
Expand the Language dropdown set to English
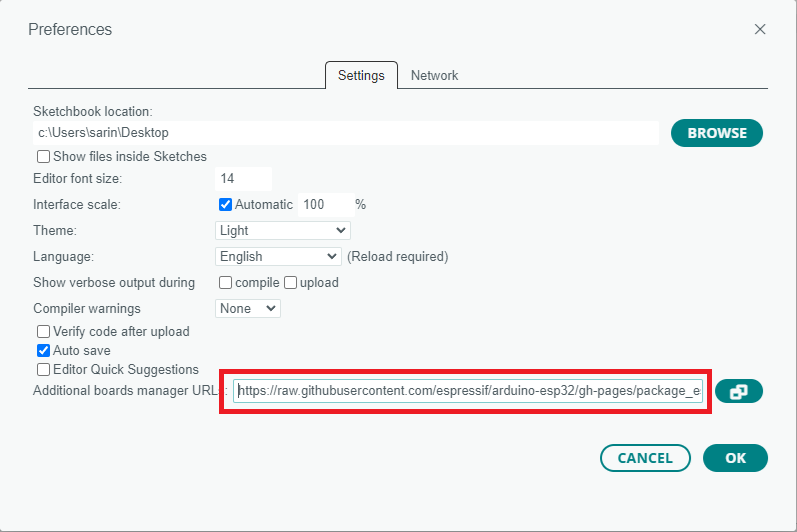click(279, 256)
